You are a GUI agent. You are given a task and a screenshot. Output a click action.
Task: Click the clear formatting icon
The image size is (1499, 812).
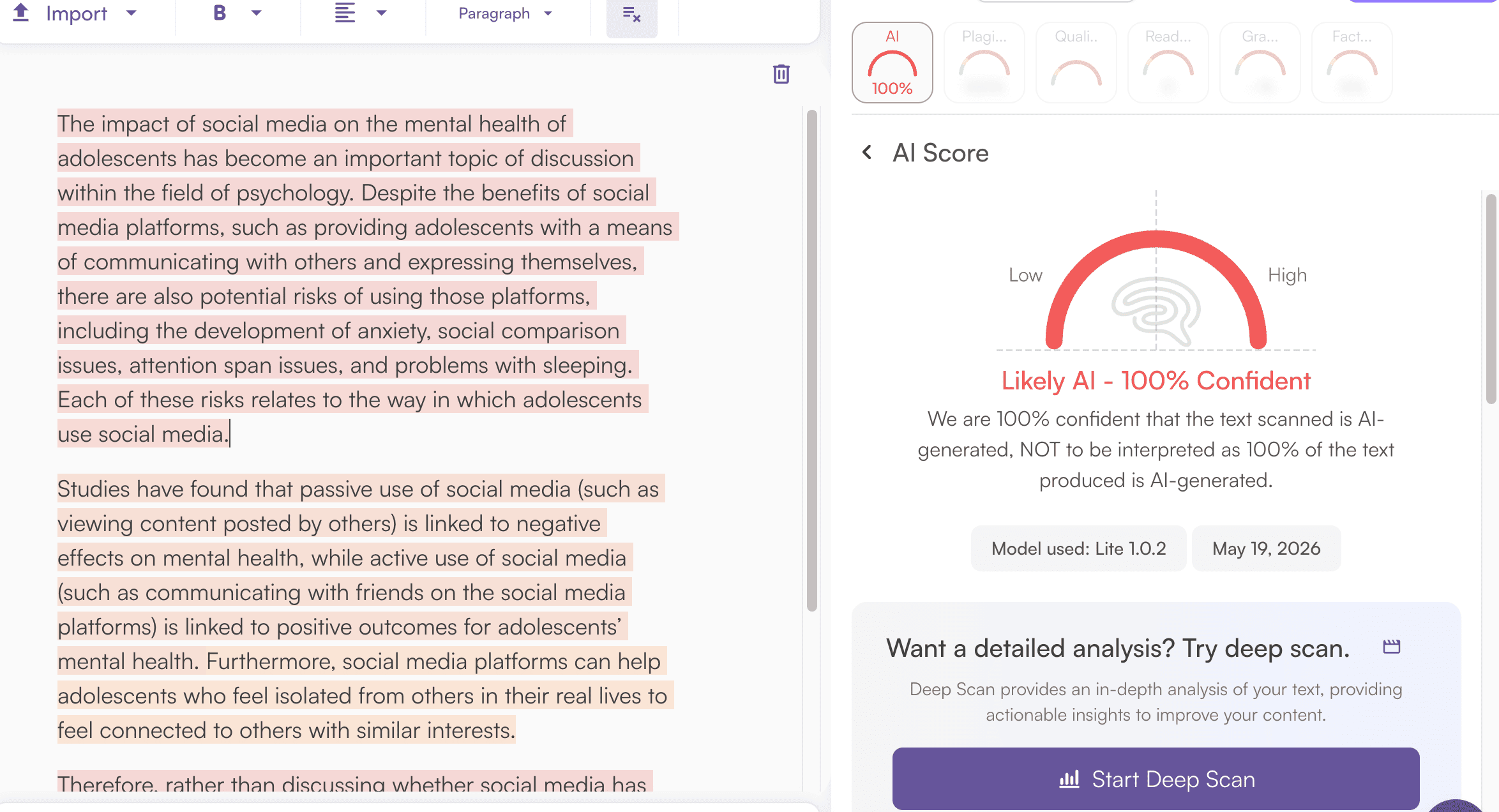pyautogui.click(x=631, y=15)
